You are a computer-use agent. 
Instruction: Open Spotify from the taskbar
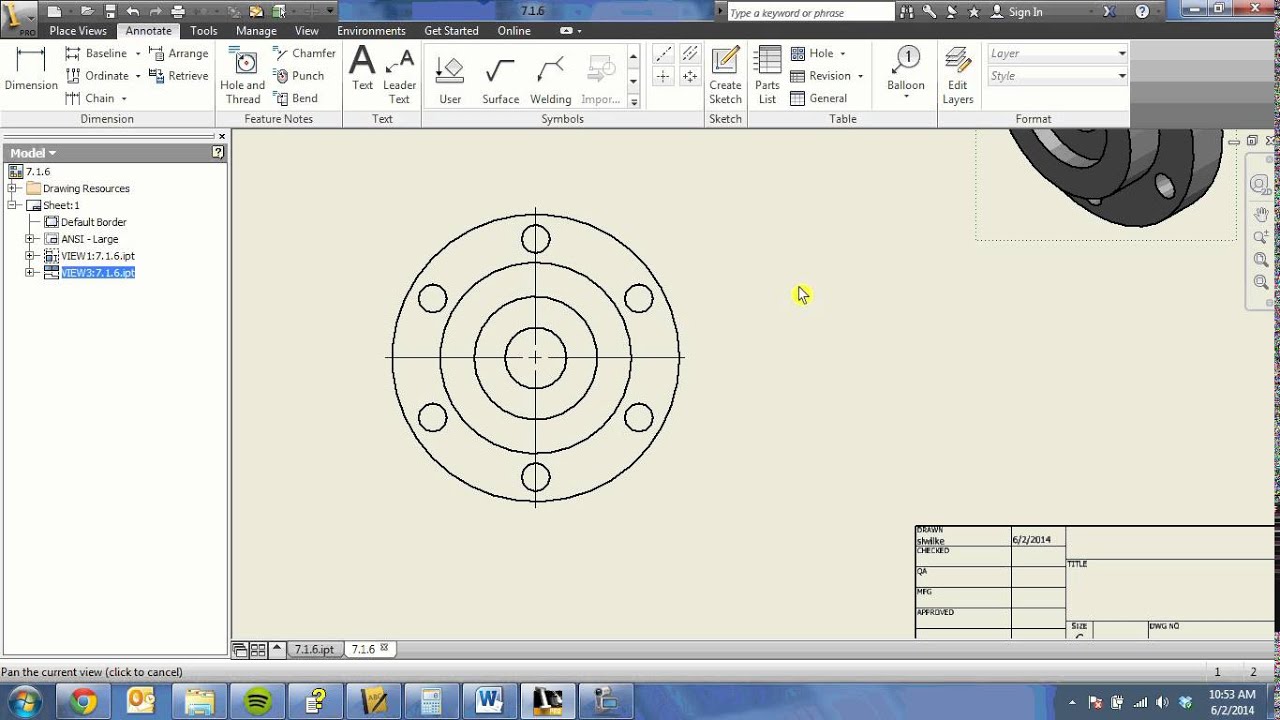[258, 702]
